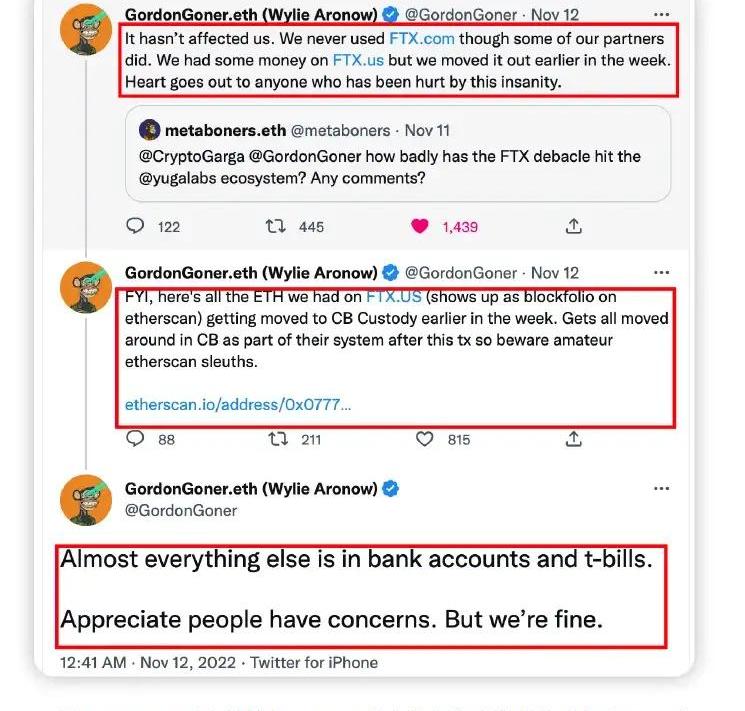Open the etherscan.io address link
This screenshot has height=711, width=745.
(x=238, y=405)
